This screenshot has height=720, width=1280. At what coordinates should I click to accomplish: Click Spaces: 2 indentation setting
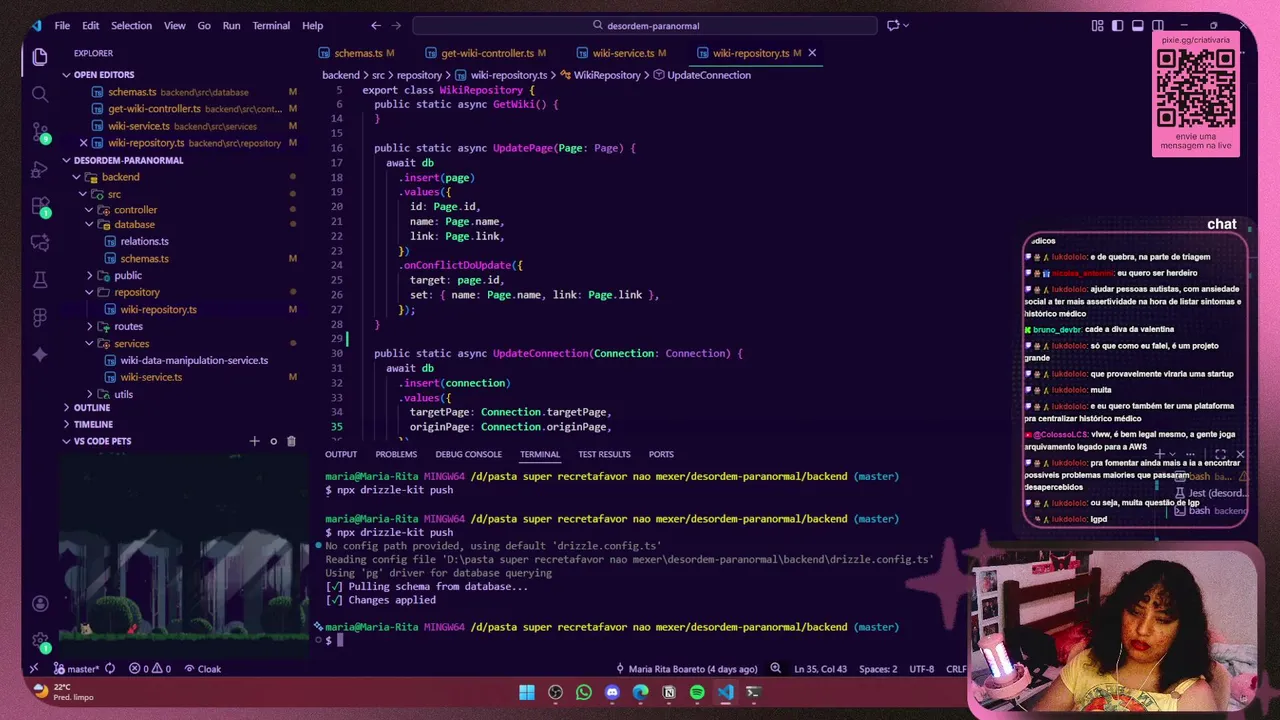click(x=879, y=669)
